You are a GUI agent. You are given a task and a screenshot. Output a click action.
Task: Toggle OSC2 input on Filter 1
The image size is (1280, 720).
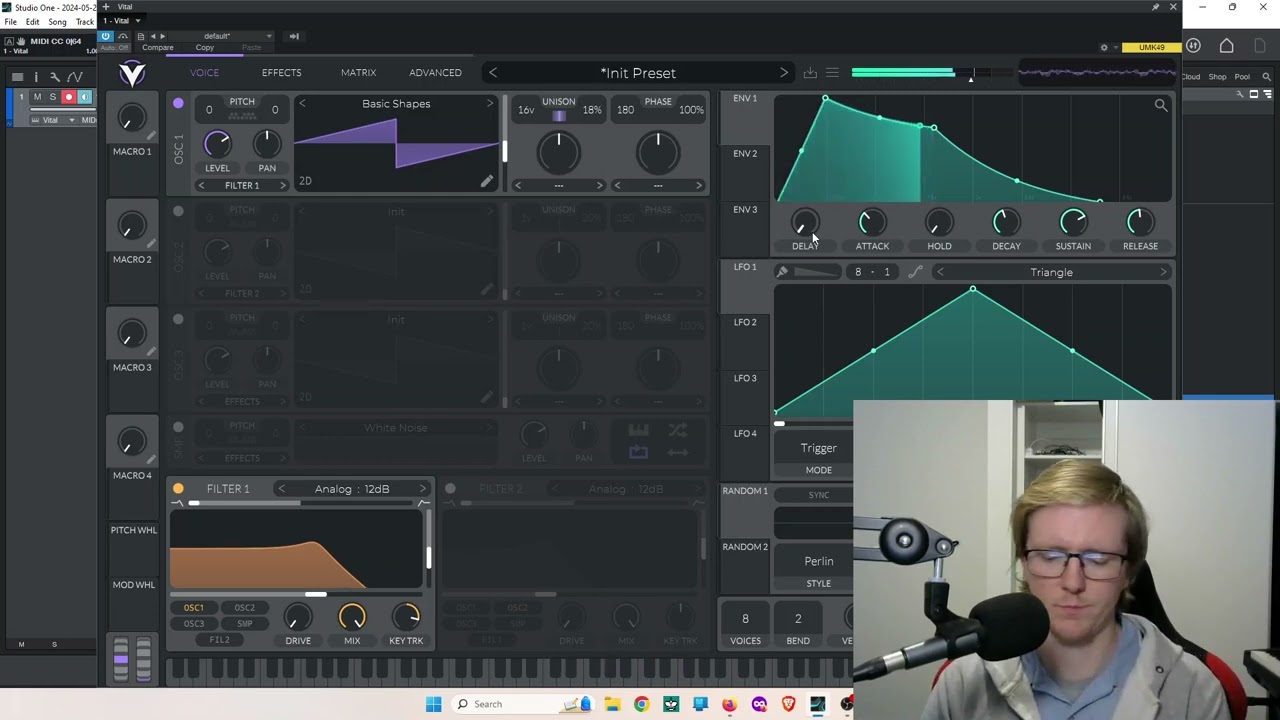click(x=244, y=608)
